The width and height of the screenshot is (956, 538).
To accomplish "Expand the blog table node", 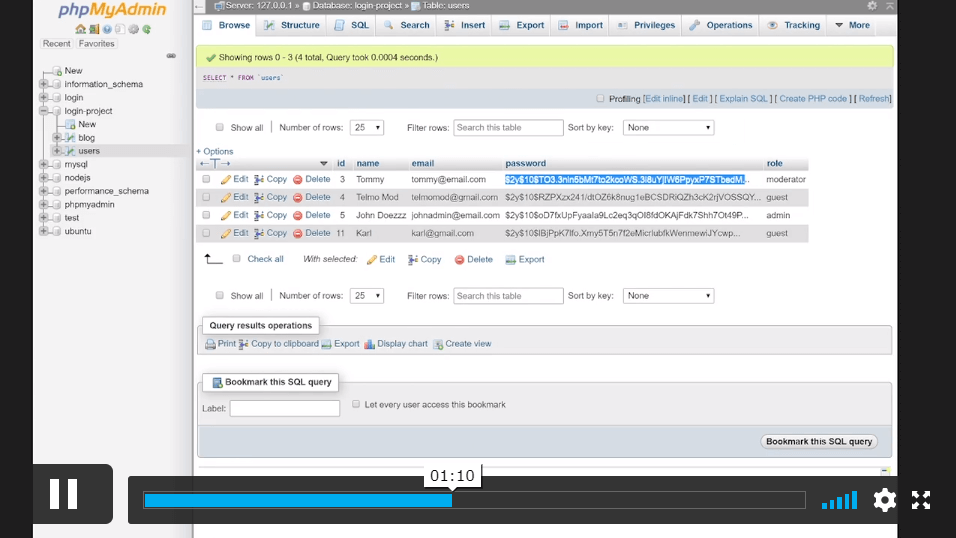I will click(57, 138).
